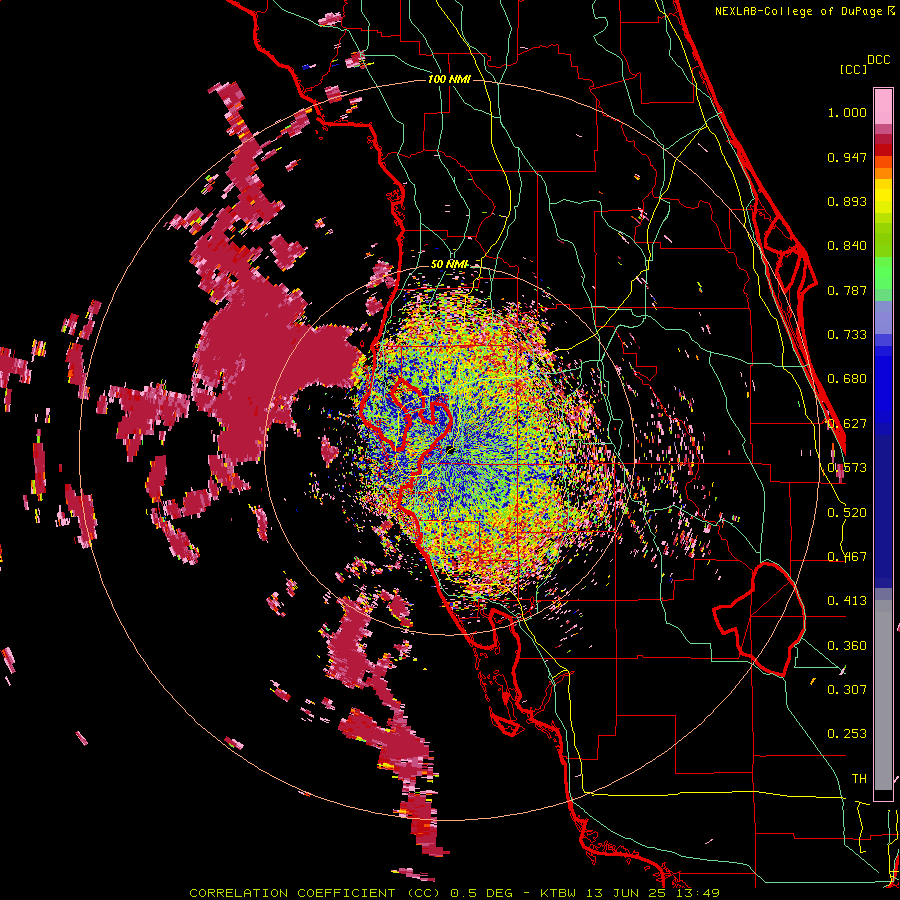Pick the orange segment just below 0.947
Viewport: 900px width, 900px height.
click(x=883, y=162)
